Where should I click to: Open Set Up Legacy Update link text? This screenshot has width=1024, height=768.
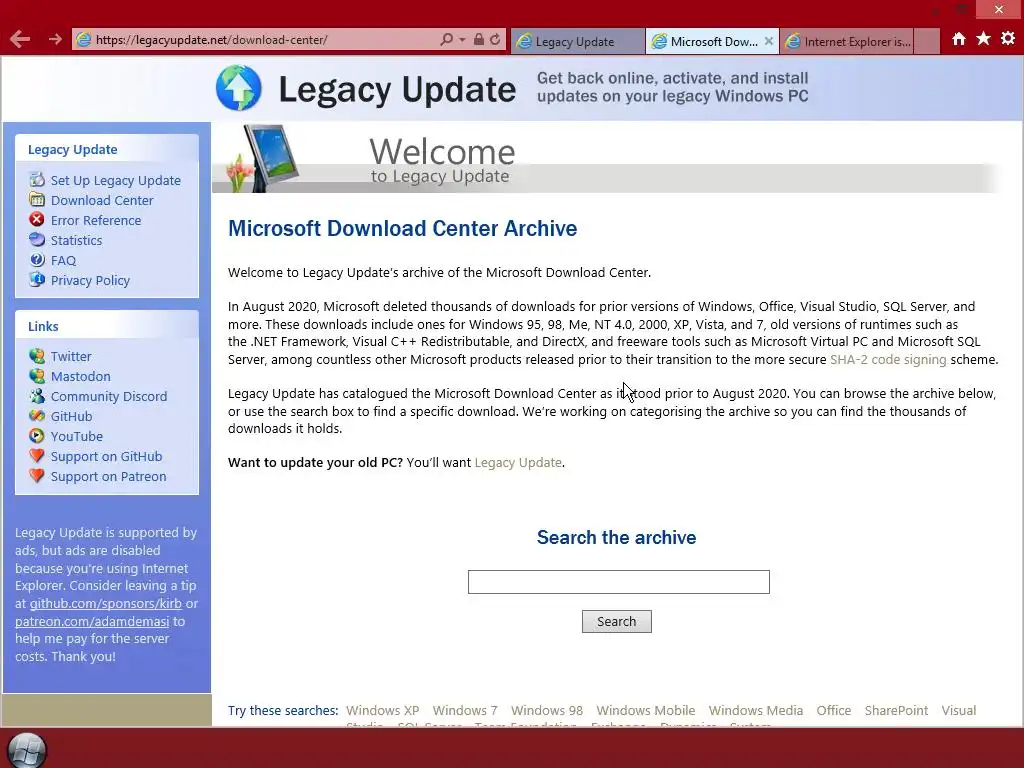[116, 180]
